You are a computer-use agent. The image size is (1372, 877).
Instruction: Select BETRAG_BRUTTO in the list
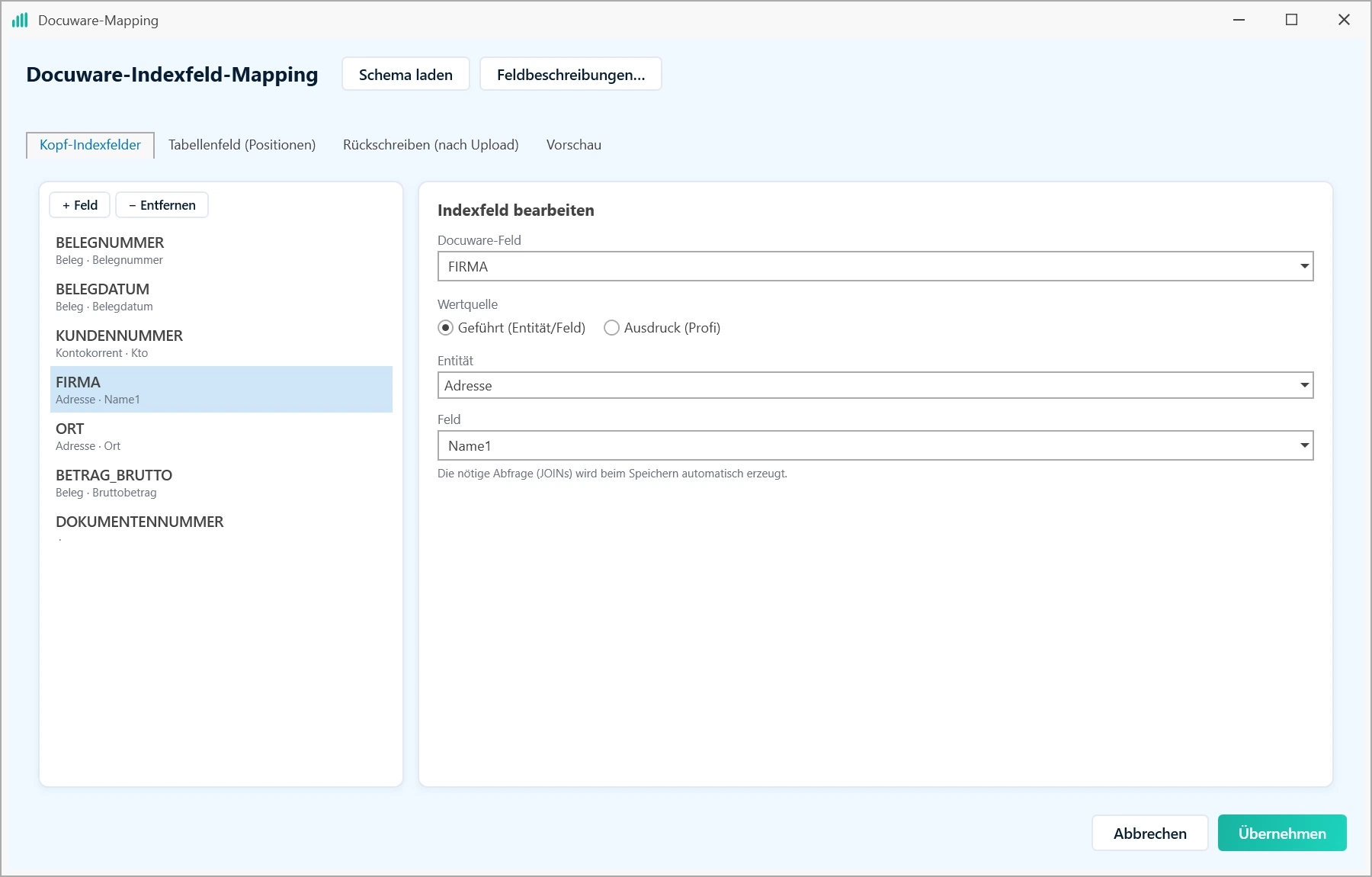(221, 483)
